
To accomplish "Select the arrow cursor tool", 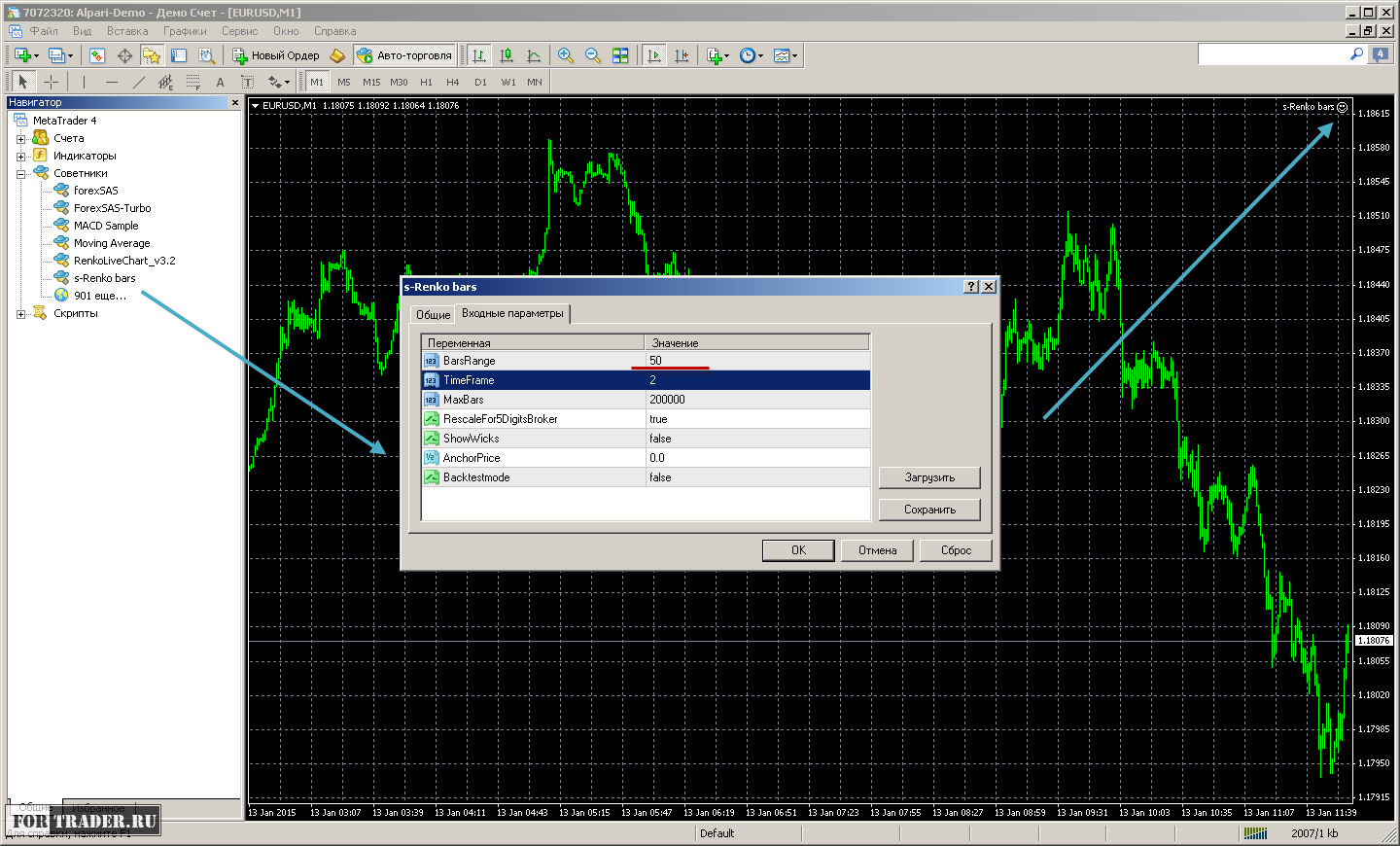I will [23, 82].
